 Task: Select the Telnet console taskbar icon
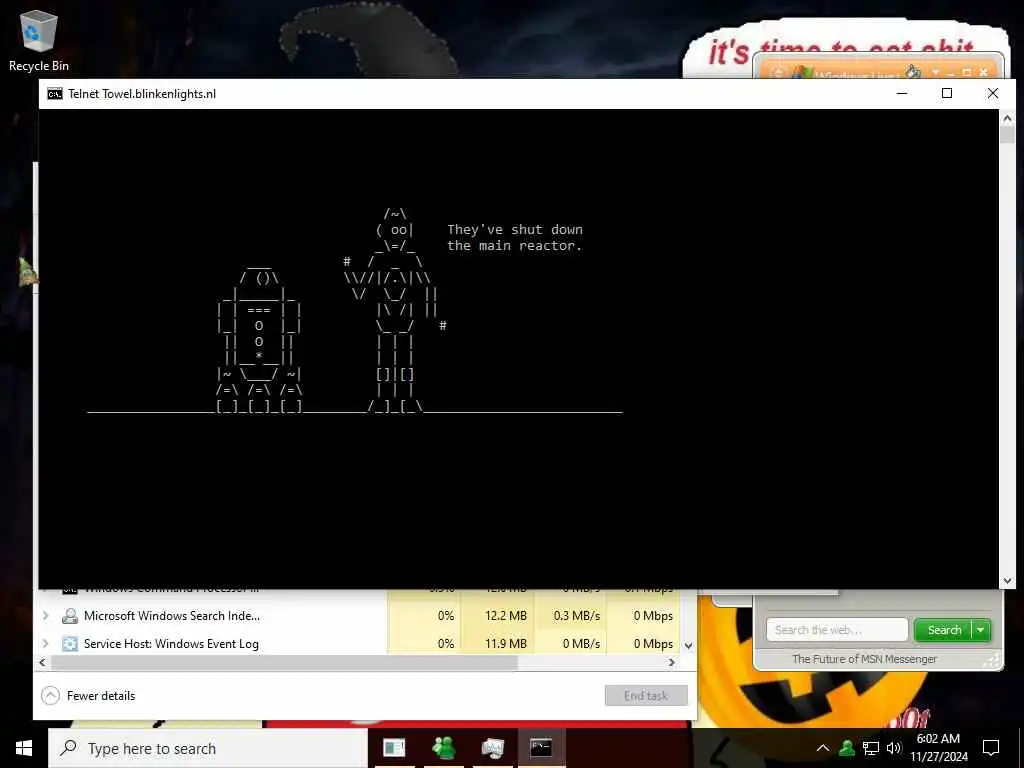(541, 748)
